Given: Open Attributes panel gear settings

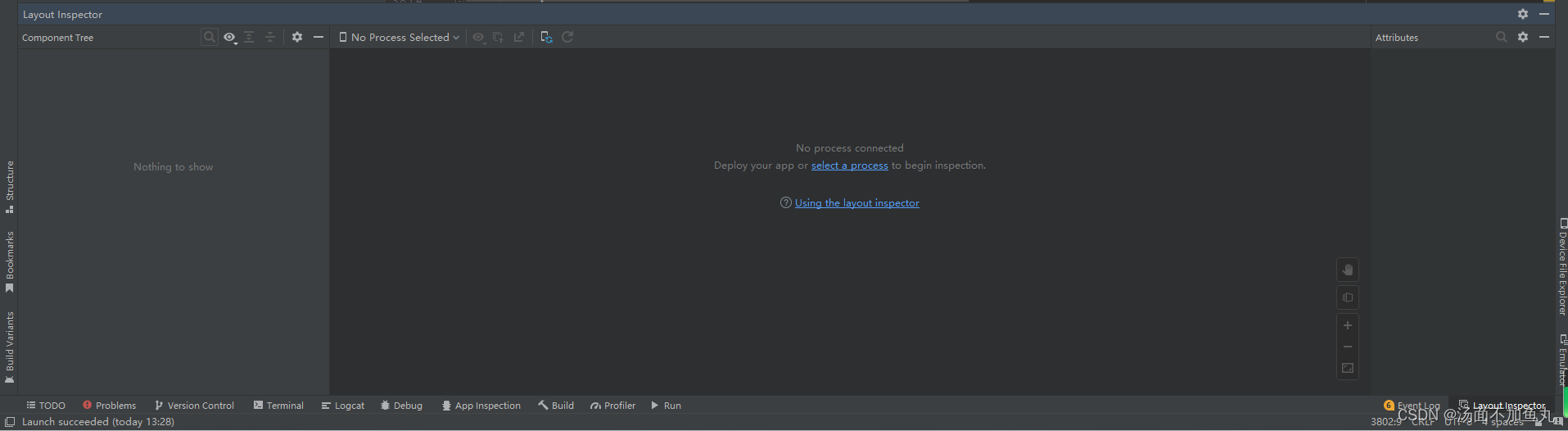Looking at the screenshot, I should 1523,37.
